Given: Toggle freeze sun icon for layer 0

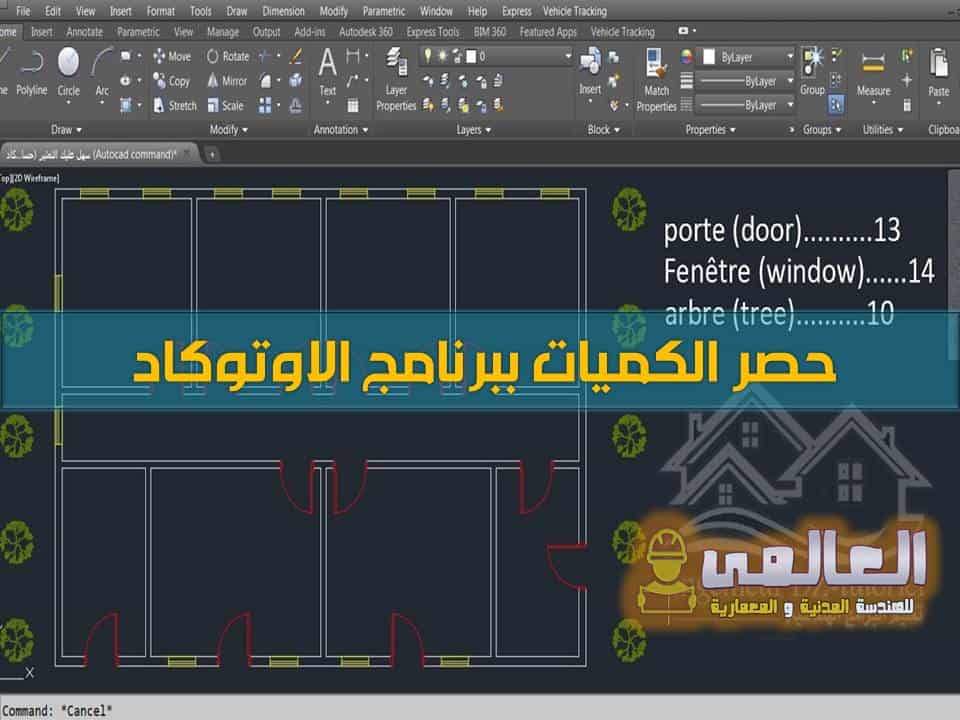Looking at the screenshot, I should click(x=442, y=56).
